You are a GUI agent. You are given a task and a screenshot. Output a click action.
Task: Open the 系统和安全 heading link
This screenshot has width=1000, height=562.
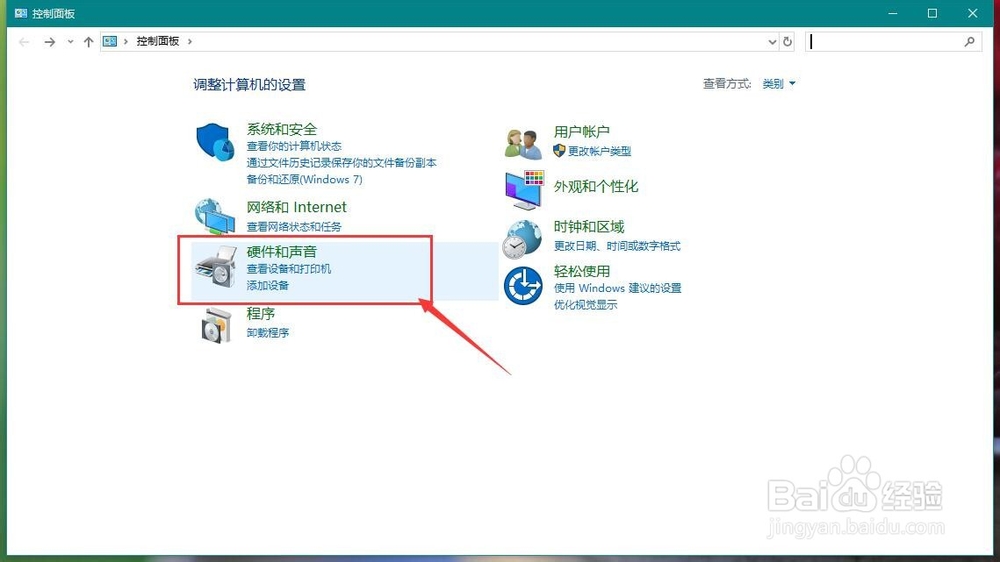pos(281,129)
